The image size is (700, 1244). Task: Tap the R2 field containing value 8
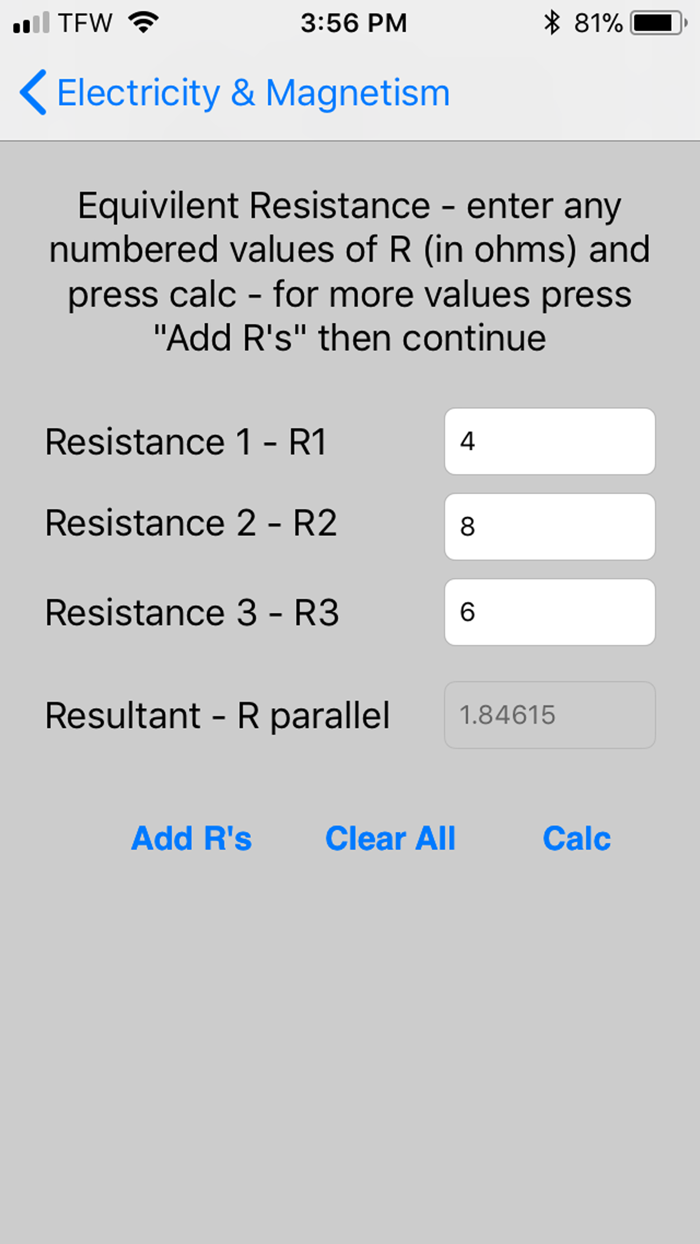(x=549, y=526)
